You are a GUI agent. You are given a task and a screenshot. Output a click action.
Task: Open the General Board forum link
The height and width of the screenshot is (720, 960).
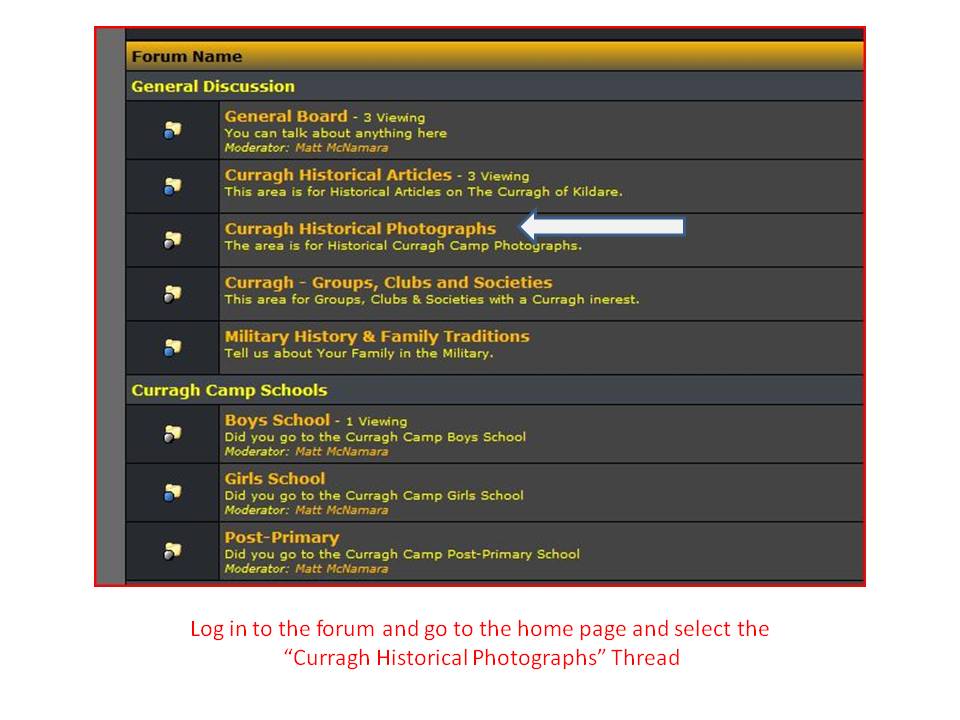[x=286, y=116]
